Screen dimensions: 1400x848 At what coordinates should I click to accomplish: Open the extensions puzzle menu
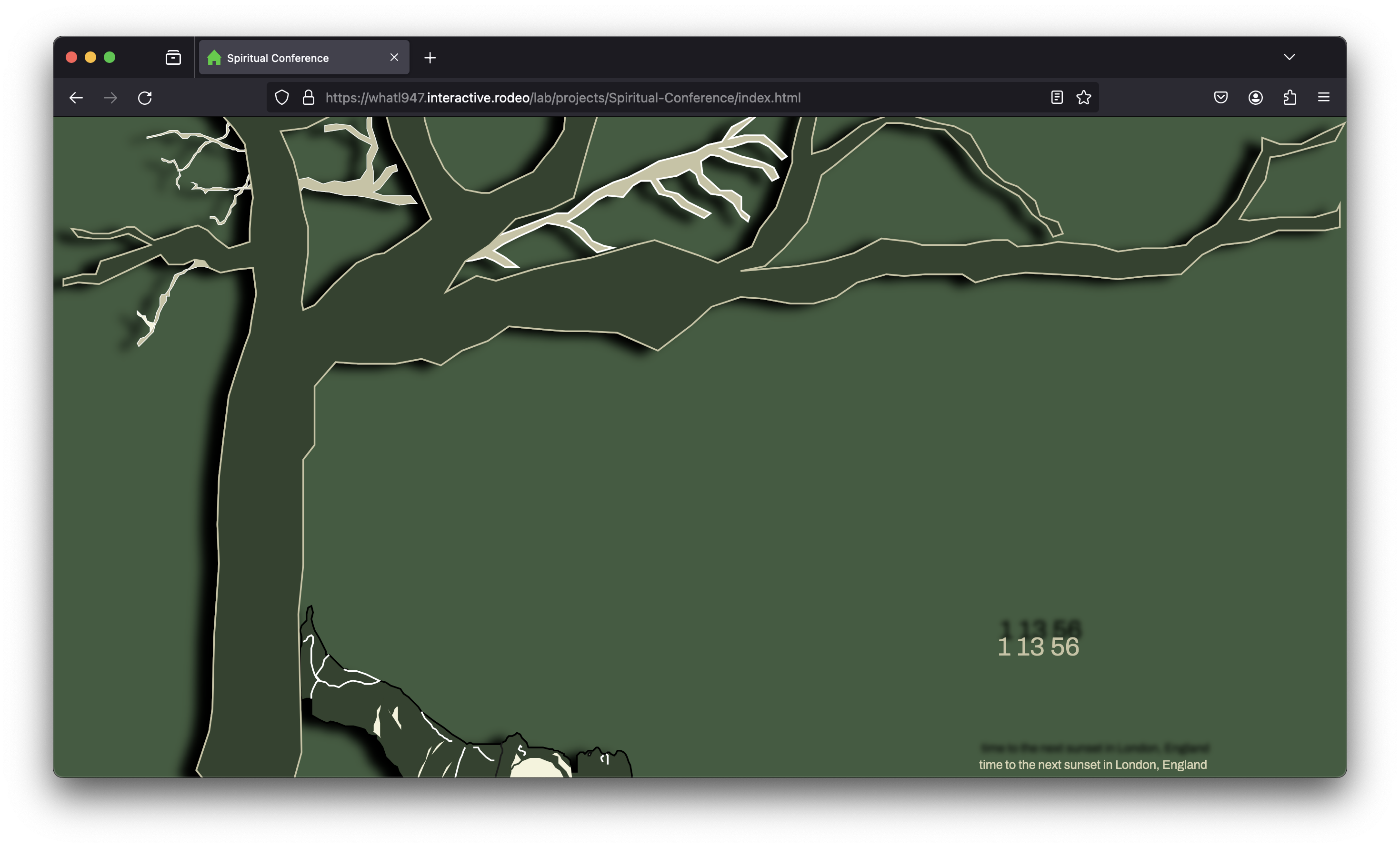tap(1290, 98)
